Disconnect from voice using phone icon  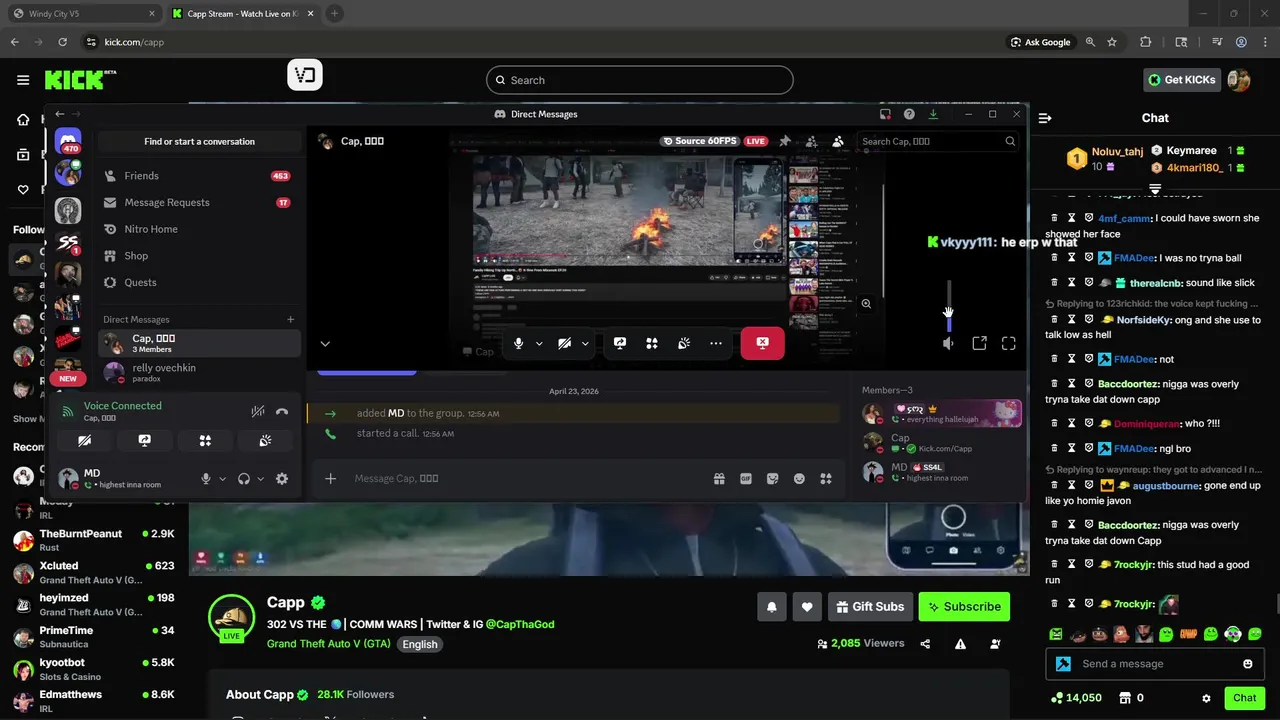pos(282,411)
